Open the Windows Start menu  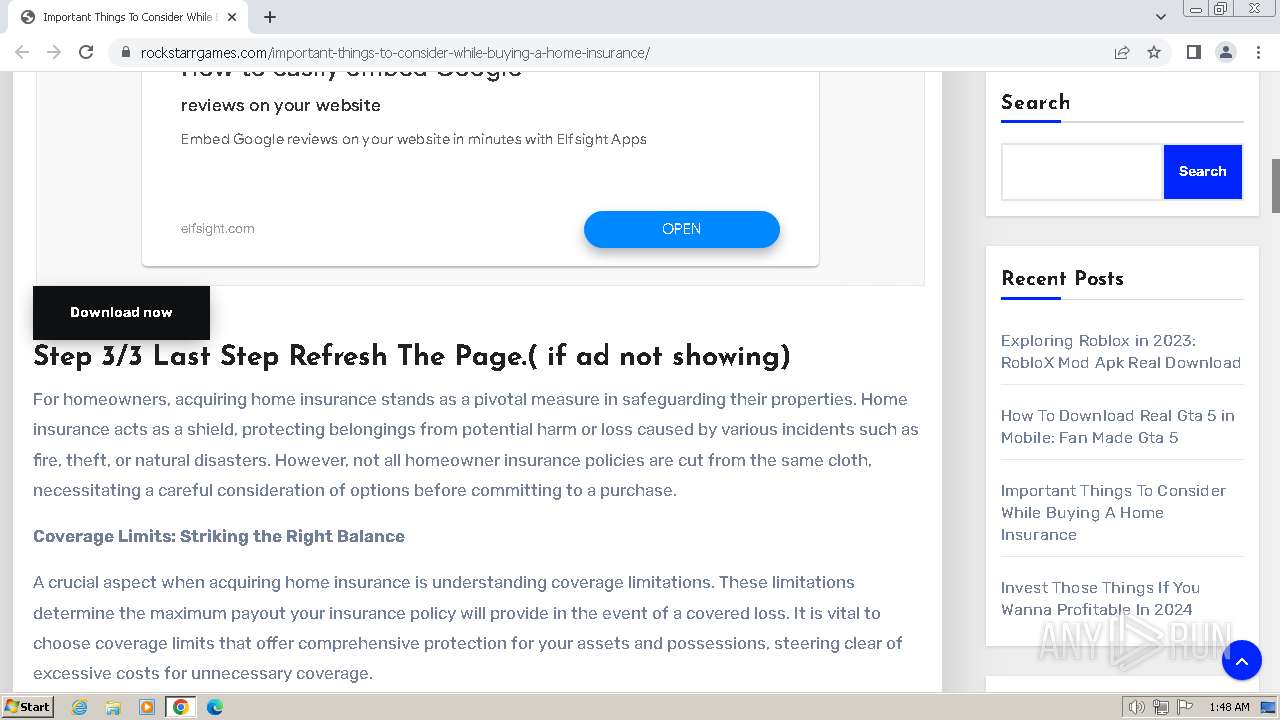[28, 706]
